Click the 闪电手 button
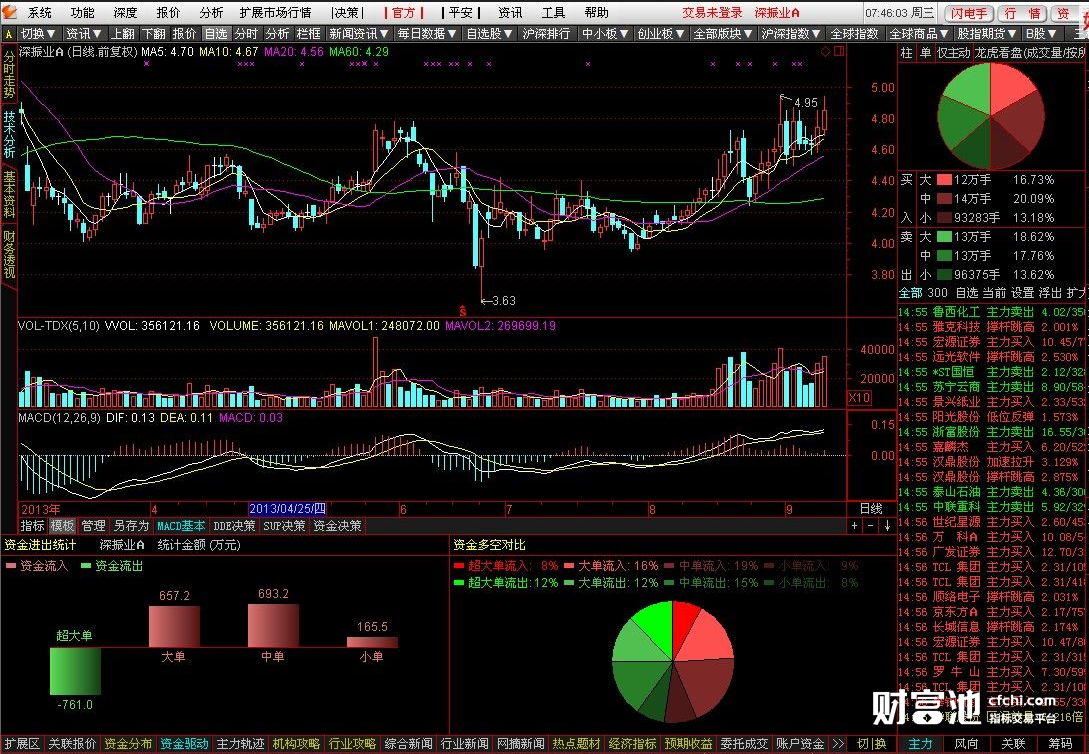This screenshot has width=1089, height=754. [x=969, y=13]
